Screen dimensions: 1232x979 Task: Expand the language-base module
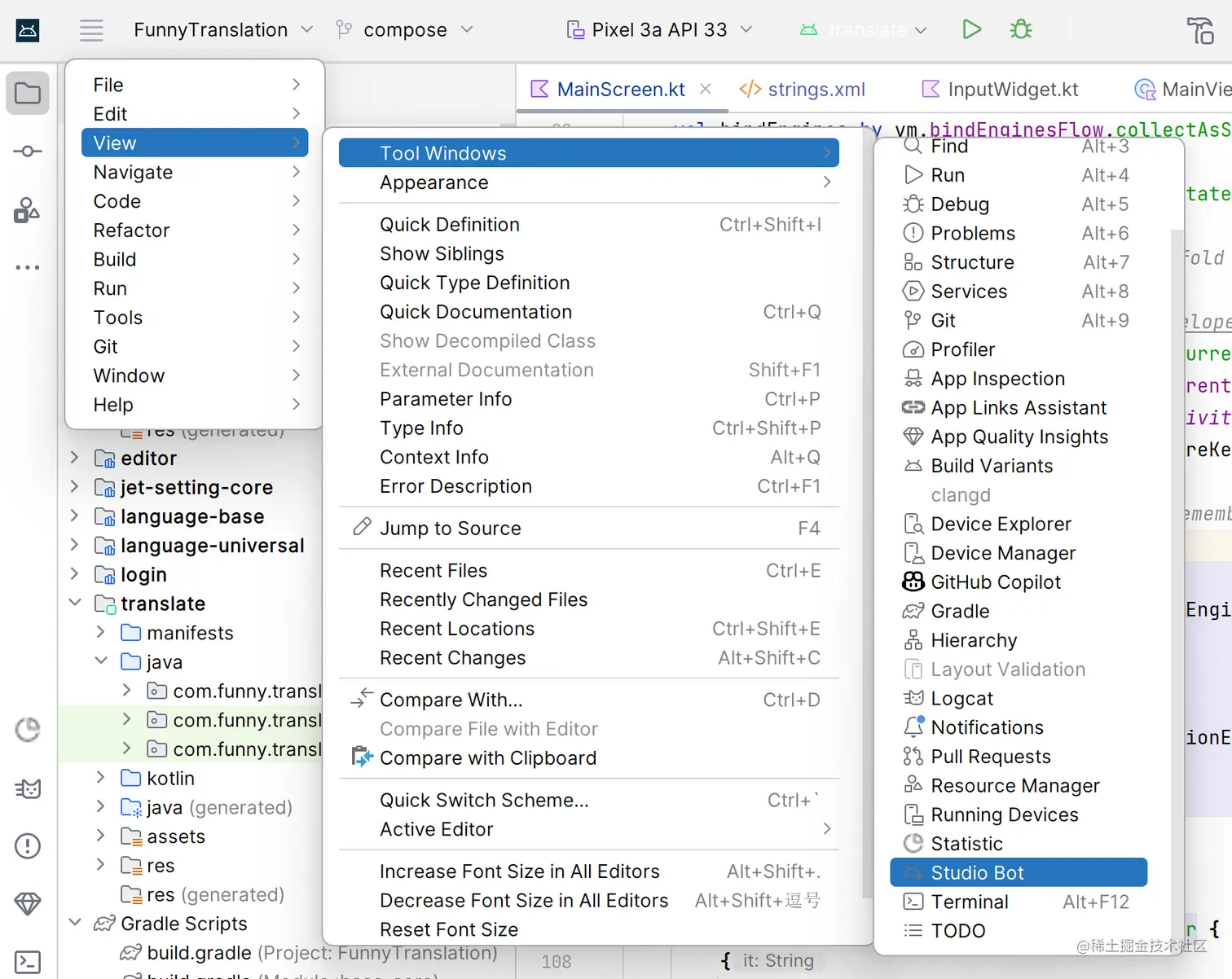[x=75, y=516]
